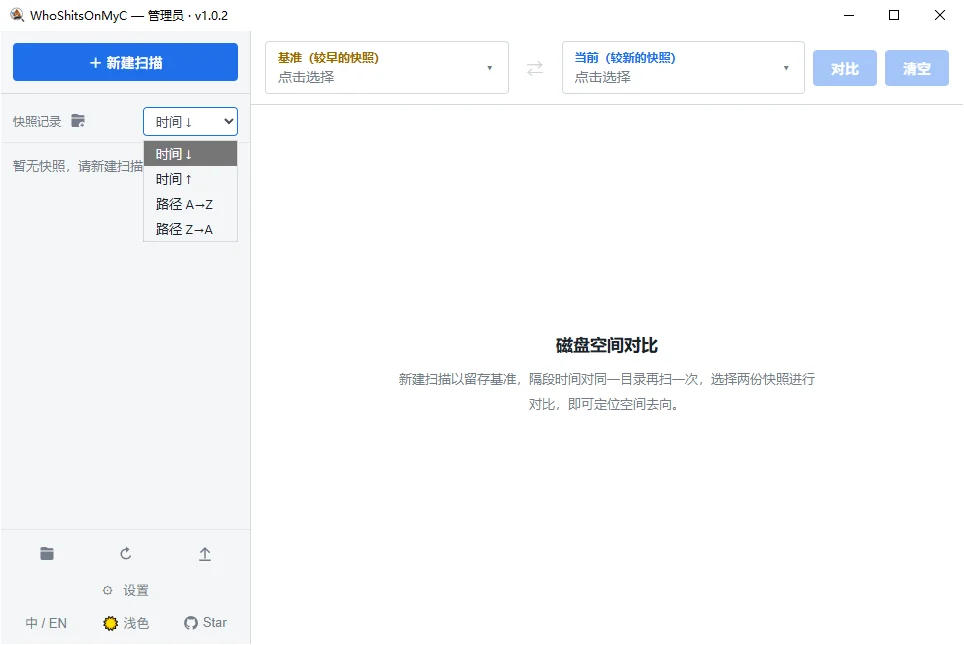
Task: Click the 对比 compare button
Action: click(845, 68)
